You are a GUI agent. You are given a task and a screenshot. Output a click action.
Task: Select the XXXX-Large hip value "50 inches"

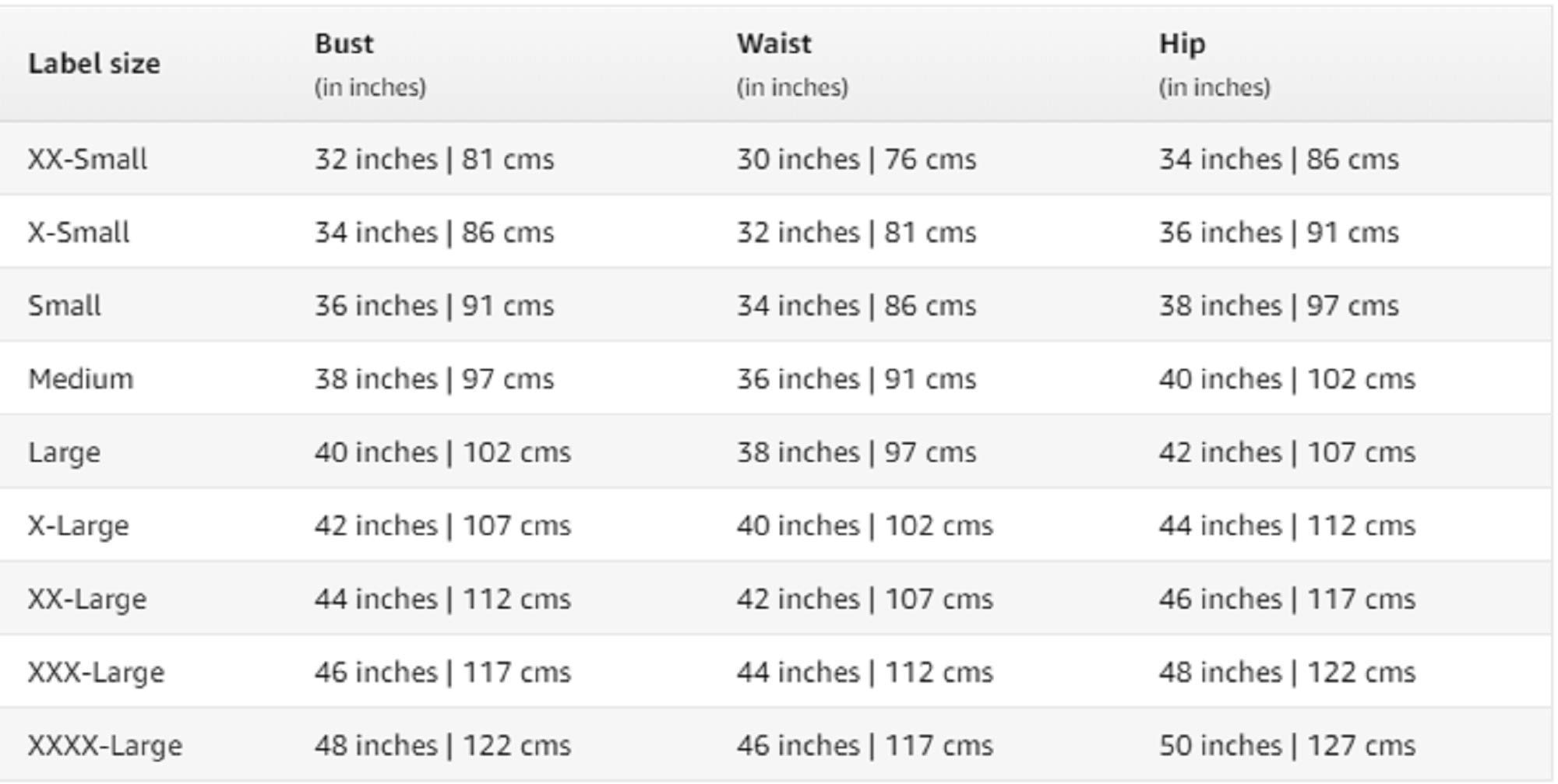(x=1220, y=745)
